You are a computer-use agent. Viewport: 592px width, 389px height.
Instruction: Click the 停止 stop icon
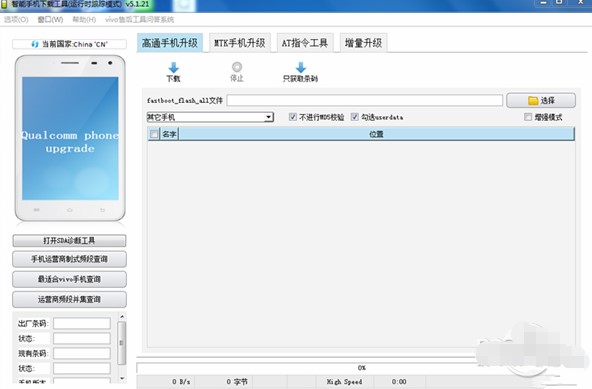point(237,67)
